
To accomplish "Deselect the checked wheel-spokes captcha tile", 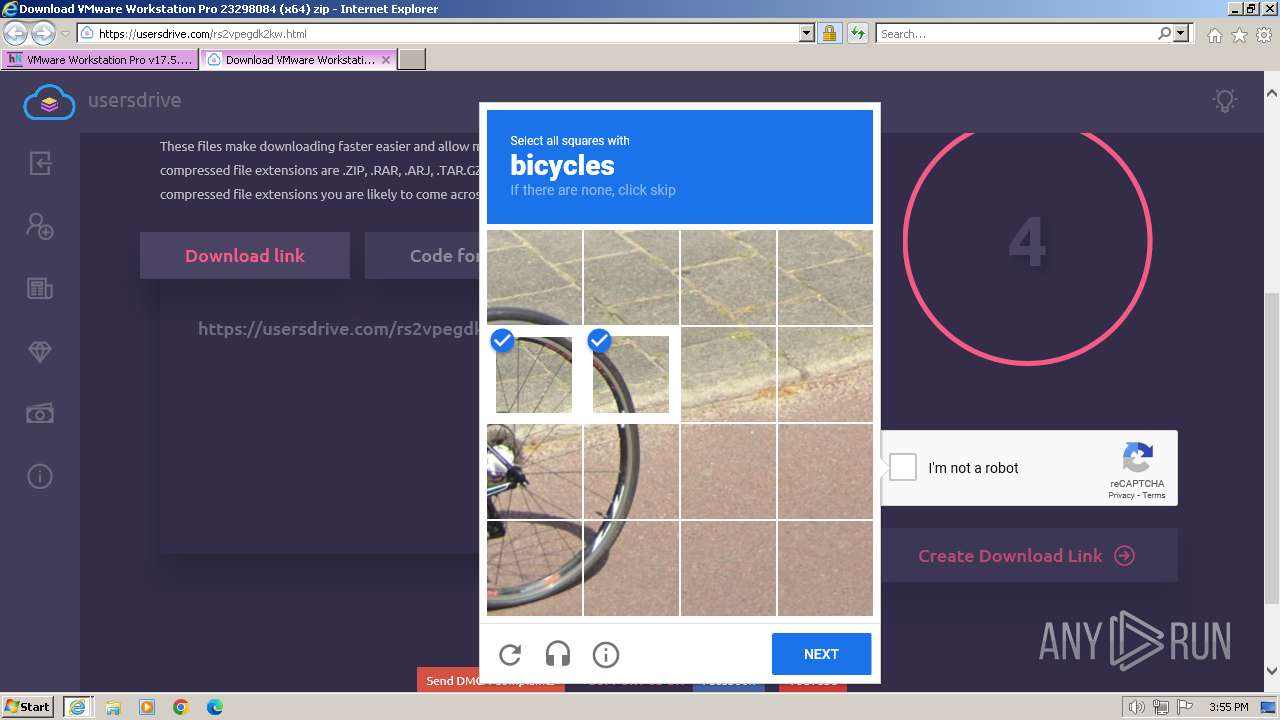I will tap(534, 375).
